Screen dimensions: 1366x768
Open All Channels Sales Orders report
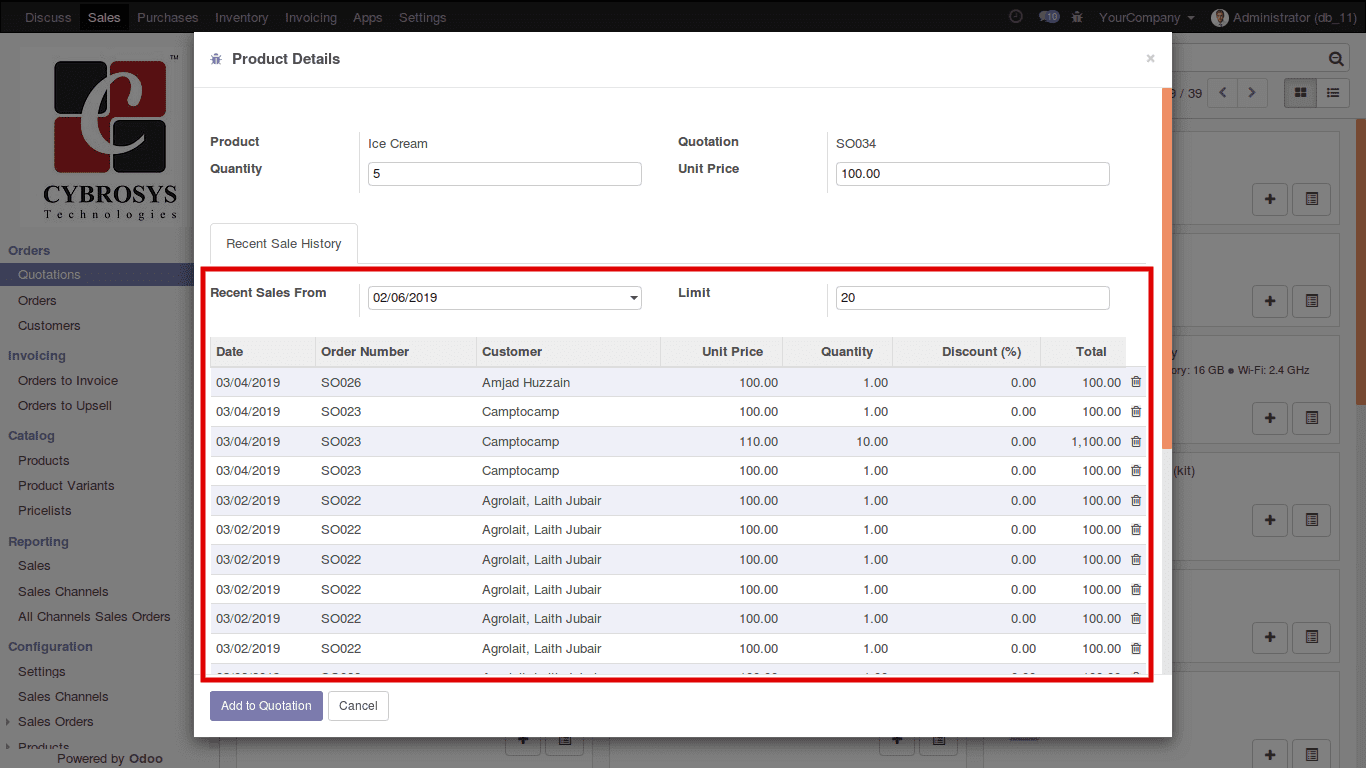coord(94,617)
